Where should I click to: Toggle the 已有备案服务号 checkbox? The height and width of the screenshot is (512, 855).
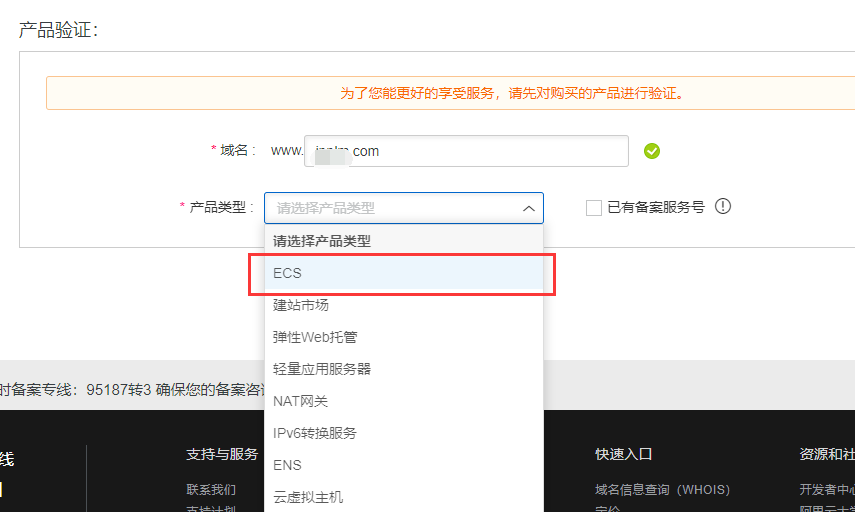point(594,208)
